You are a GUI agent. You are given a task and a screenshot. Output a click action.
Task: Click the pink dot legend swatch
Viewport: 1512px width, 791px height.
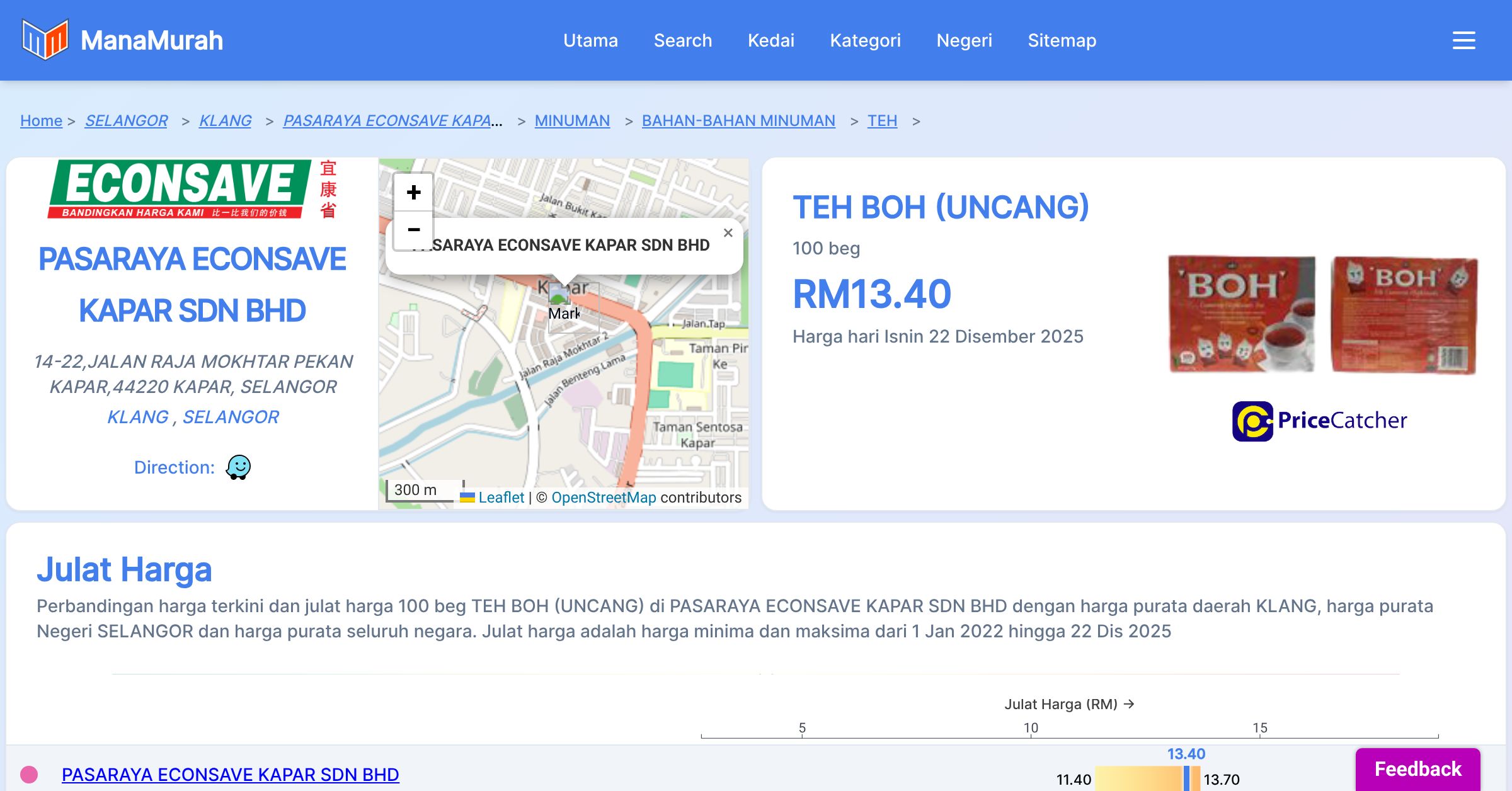29,774
